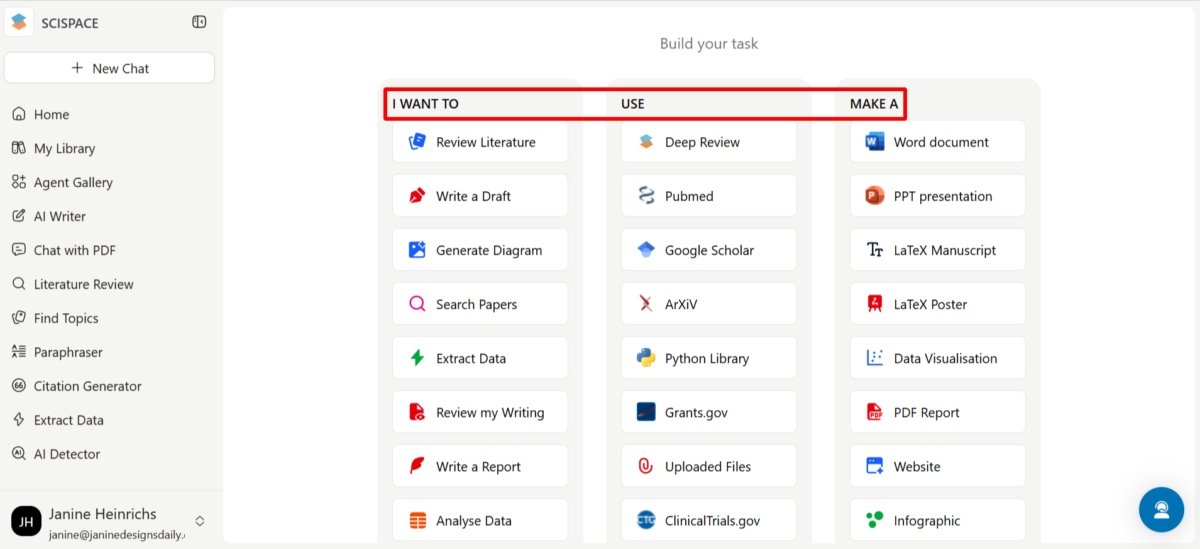Viewport: 1200px width, 549px height.
Task: Click the LaTeX Poster PDF icon
Action: (x=875, y=304)
